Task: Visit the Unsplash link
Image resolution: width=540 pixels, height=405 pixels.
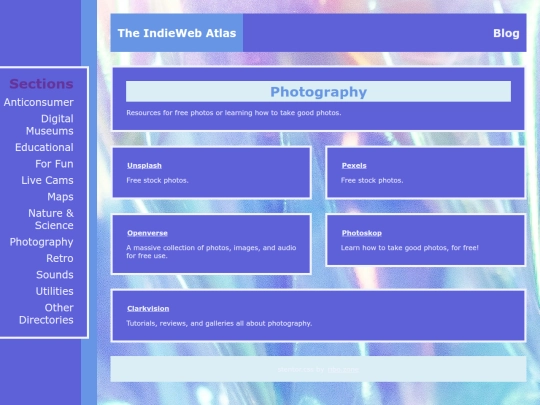Action: tap(144, 166)
